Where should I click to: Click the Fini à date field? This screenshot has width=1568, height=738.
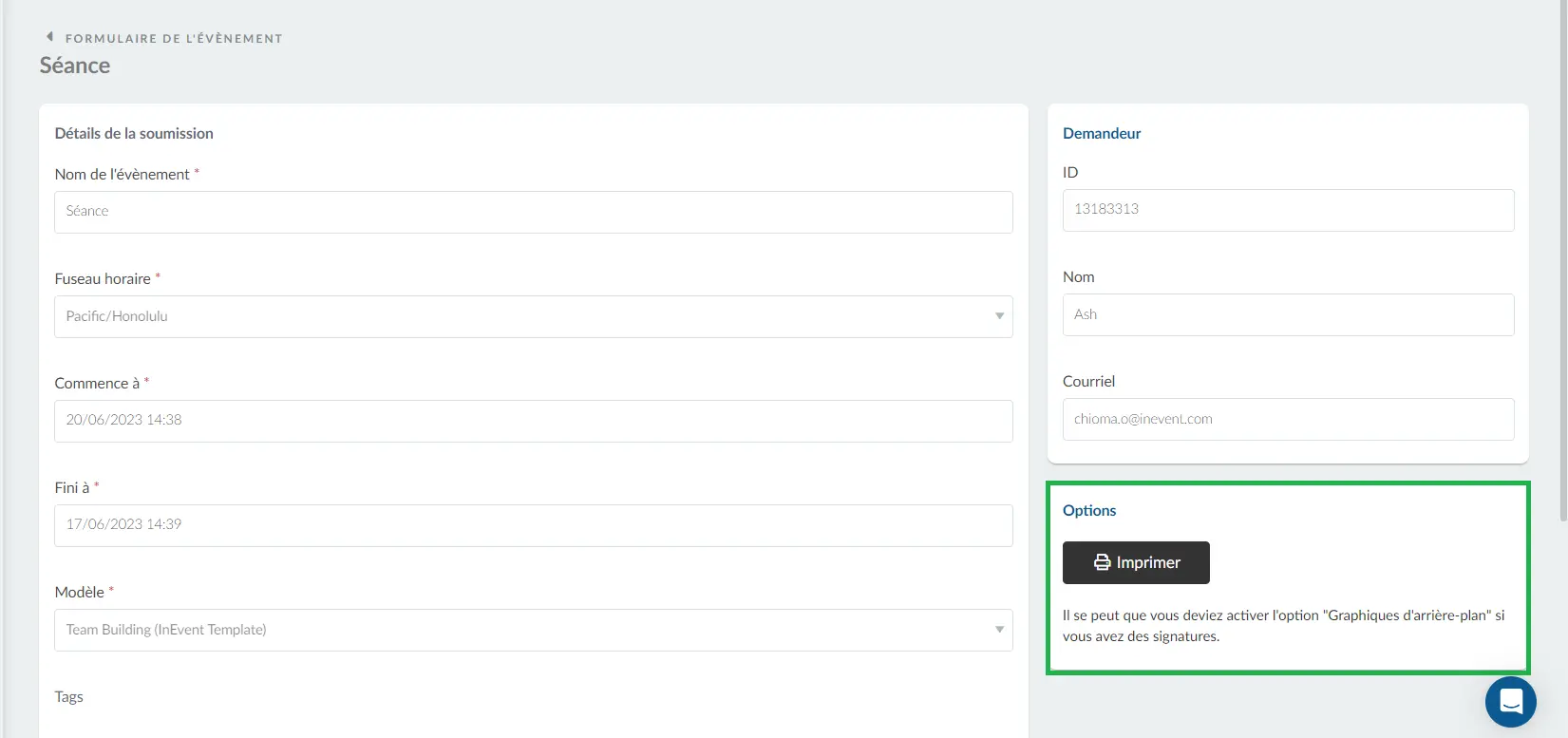click(534, 525)
